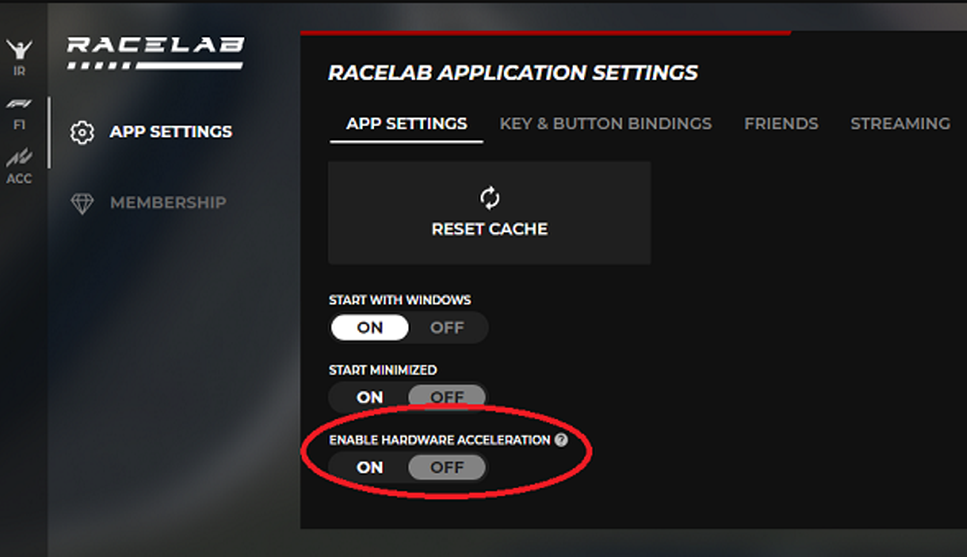Set Start With Windows to ON
This screenshot has width=967, height=557.
click(370, 328)
